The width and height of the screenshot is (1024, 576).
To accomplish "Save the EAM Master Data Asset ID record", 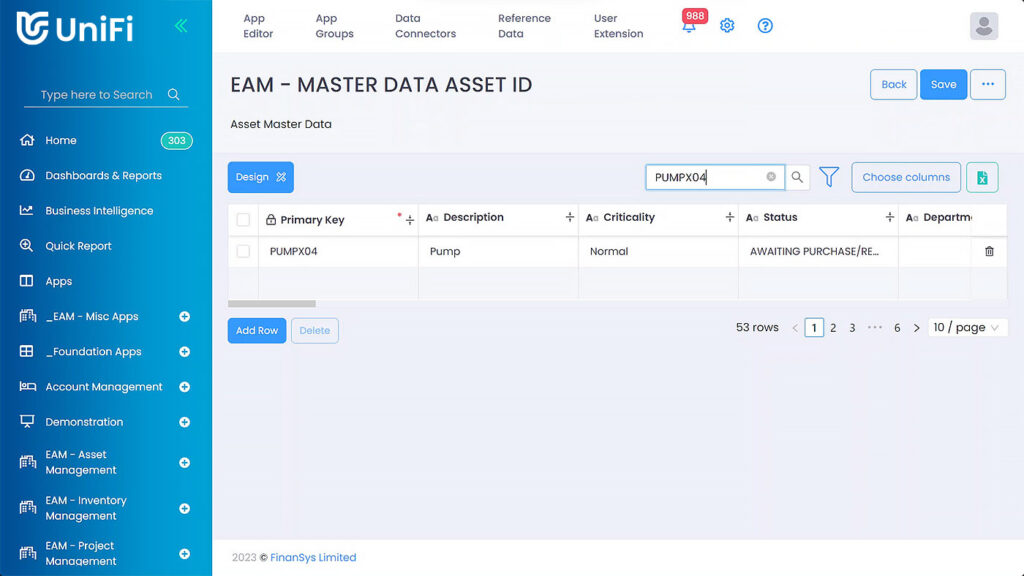I will point(943,84).
